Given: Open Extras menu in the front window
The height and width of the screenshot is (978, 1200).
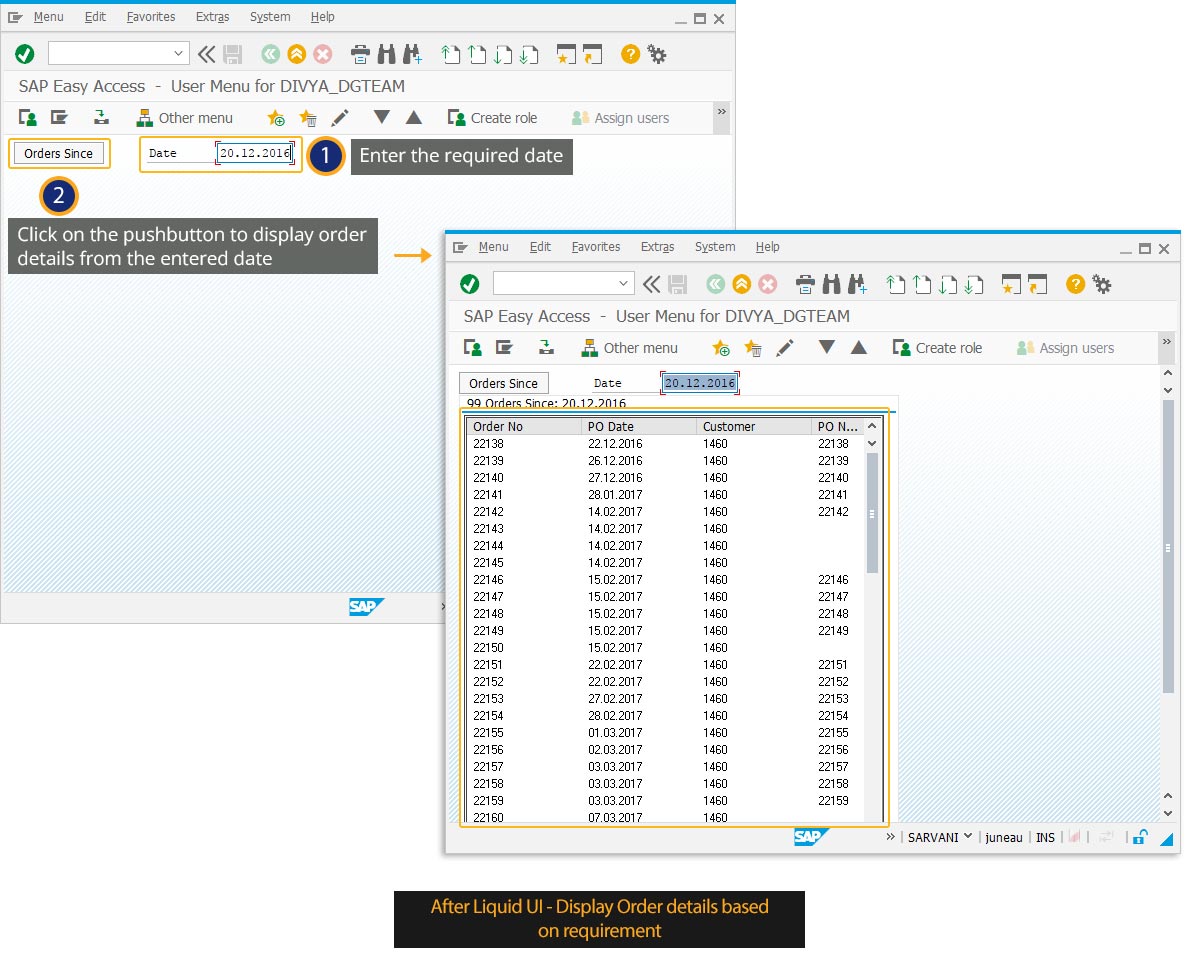Looking at the screenshot, I should pos(658,247).
